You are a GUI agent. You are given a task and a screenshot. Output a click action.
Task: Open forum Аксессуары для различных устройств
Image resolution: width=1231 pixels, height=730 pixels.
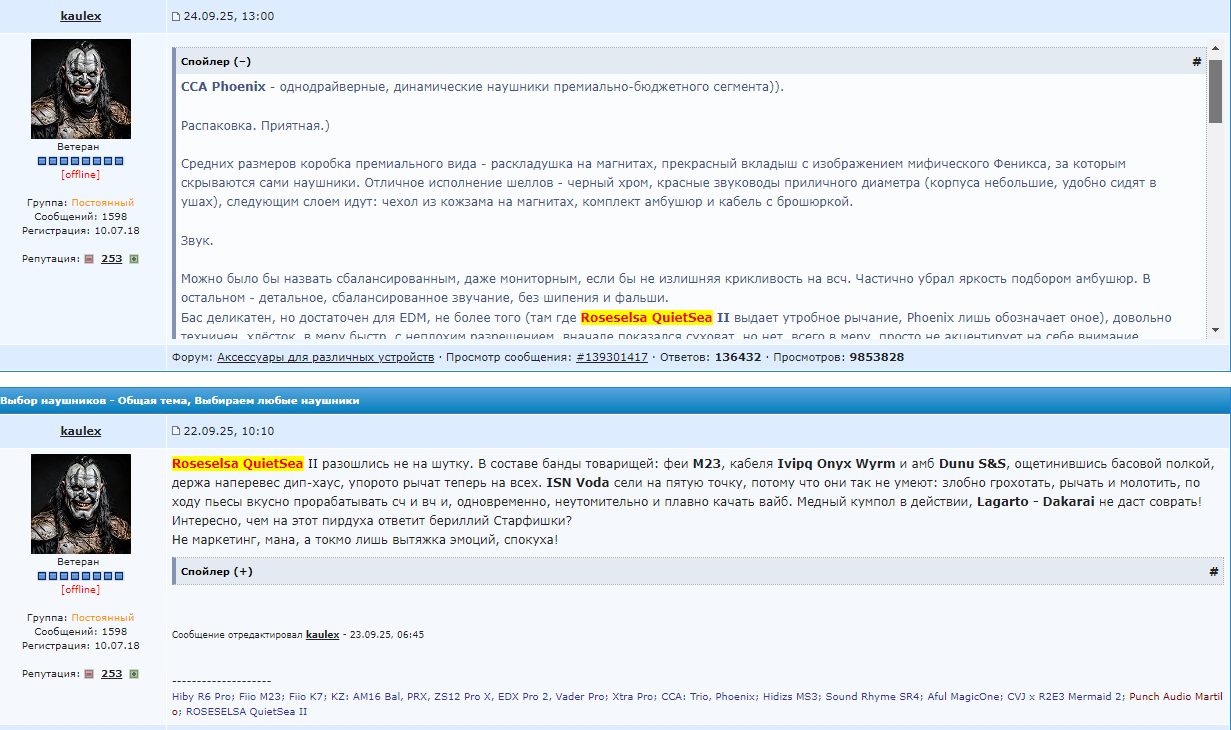[x=326, y=357]
